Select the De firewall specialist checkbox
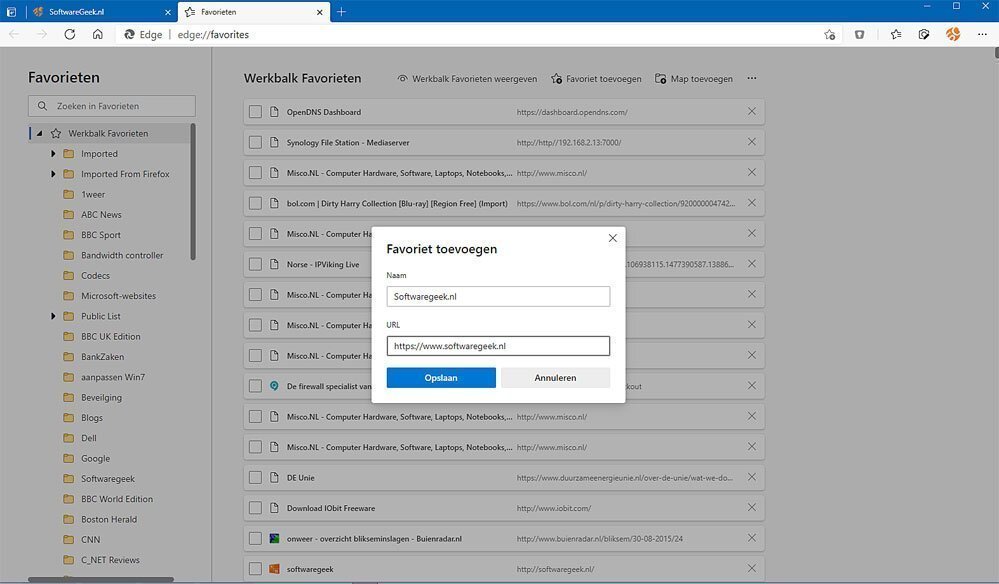 pos(255,386)
